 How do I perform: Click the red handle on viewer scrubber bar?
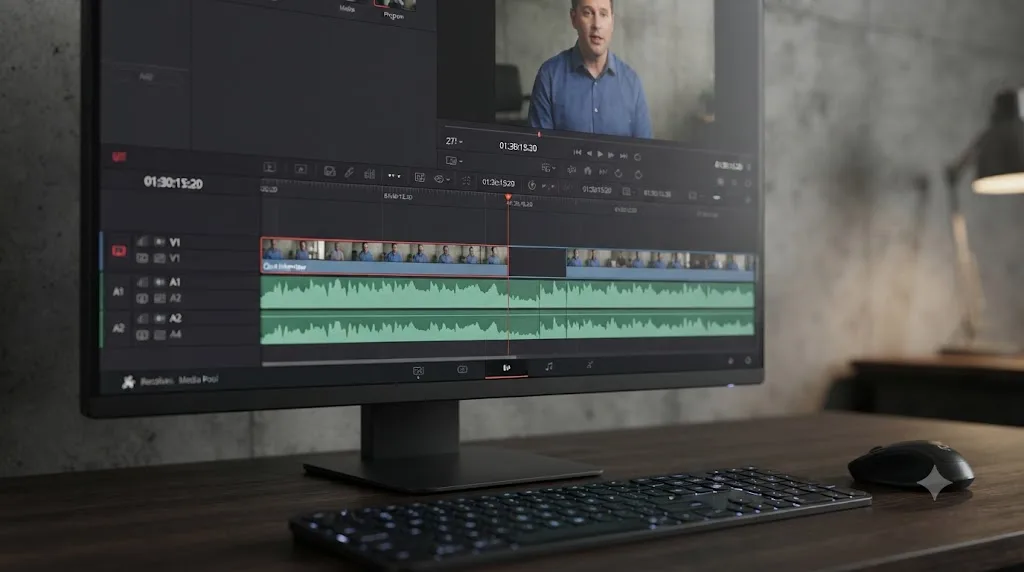[x=539, y=134]
